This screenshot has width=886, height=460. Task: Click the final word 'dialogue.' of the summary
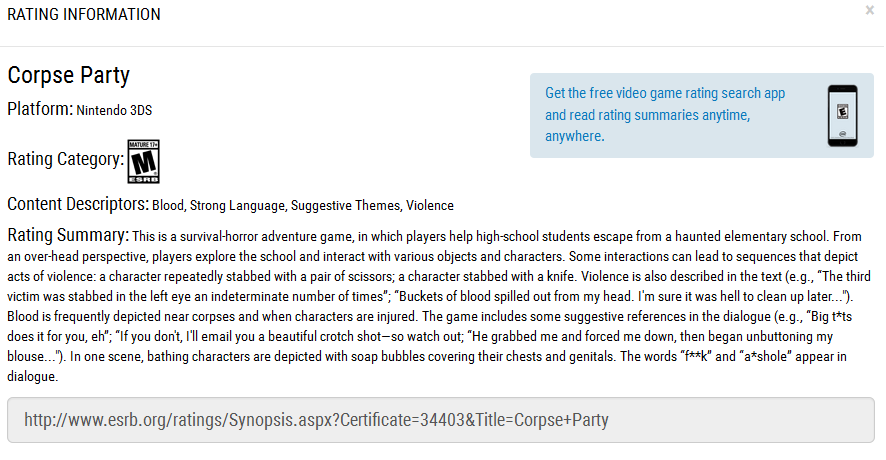point(33,377)
